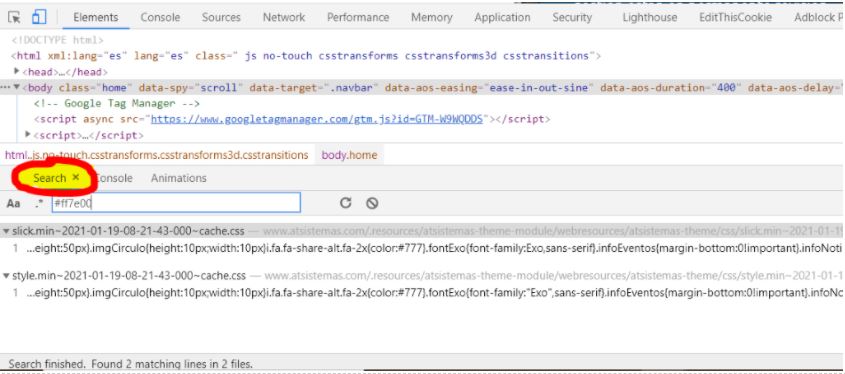Close the Search drawer tab

pos(76,177)
